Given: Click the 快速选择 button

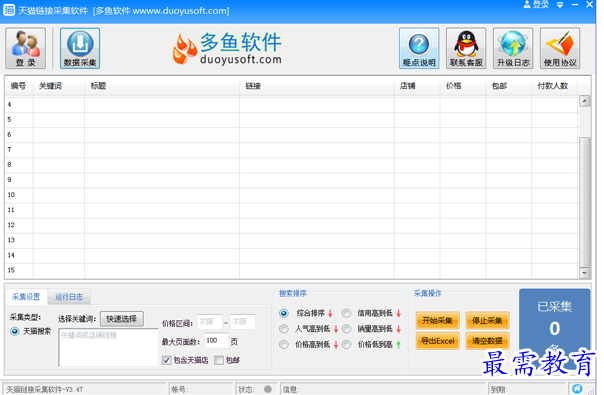Looking at the screenshot, I should [x=122, y=319].
